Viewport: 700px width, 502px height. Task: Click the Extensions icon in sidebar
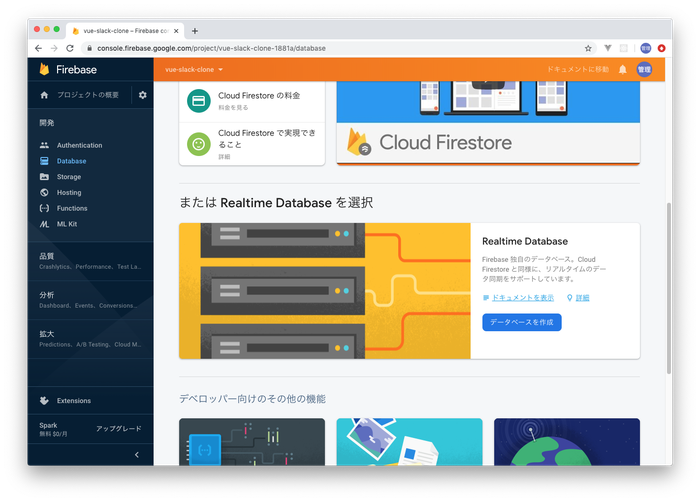point(44,401)
